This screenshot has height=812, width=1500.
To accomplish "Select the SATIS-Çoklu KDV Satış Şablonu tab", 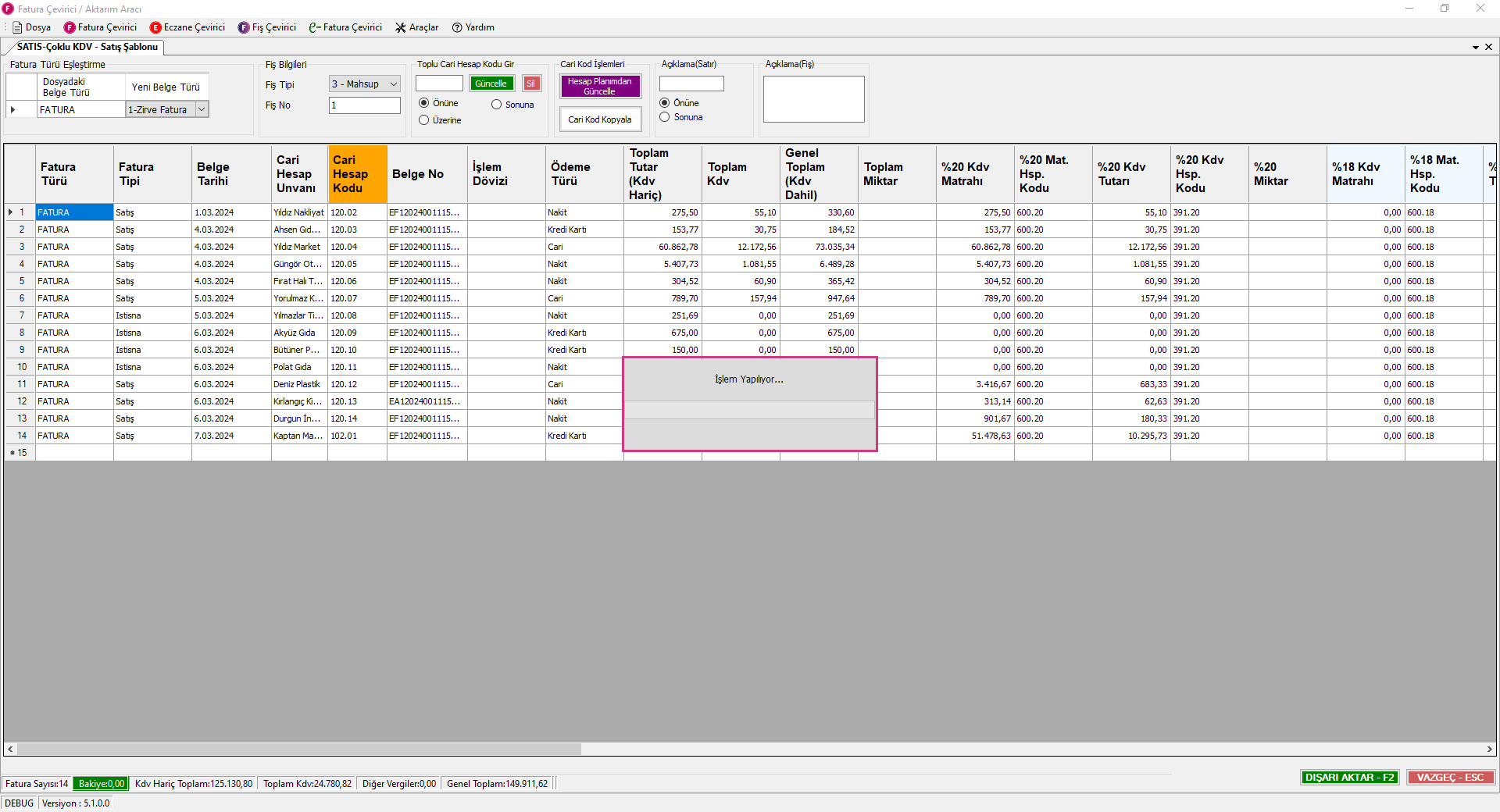I will click(x=87, y=47).
